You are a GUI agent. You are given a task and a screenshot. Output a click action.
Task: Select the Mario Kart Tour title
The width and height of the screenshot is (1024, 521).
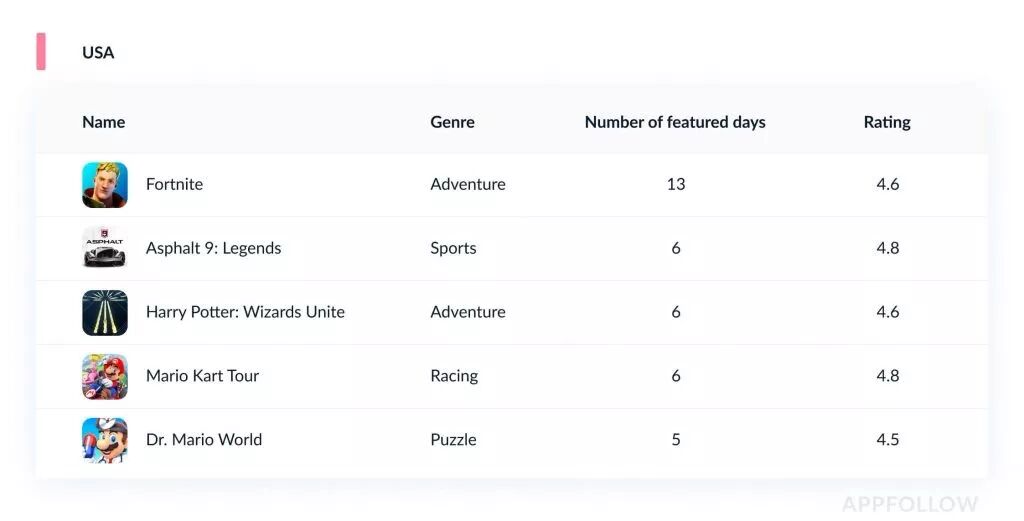[202, 376]
